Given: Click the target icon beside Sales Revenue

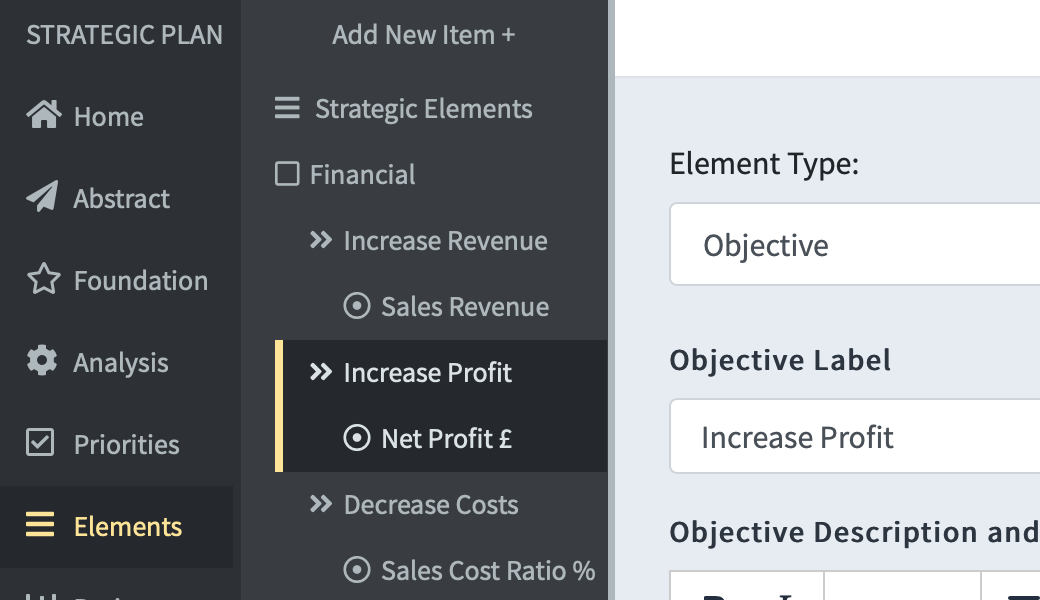Looking at the screenshot, I should [357, 306].
